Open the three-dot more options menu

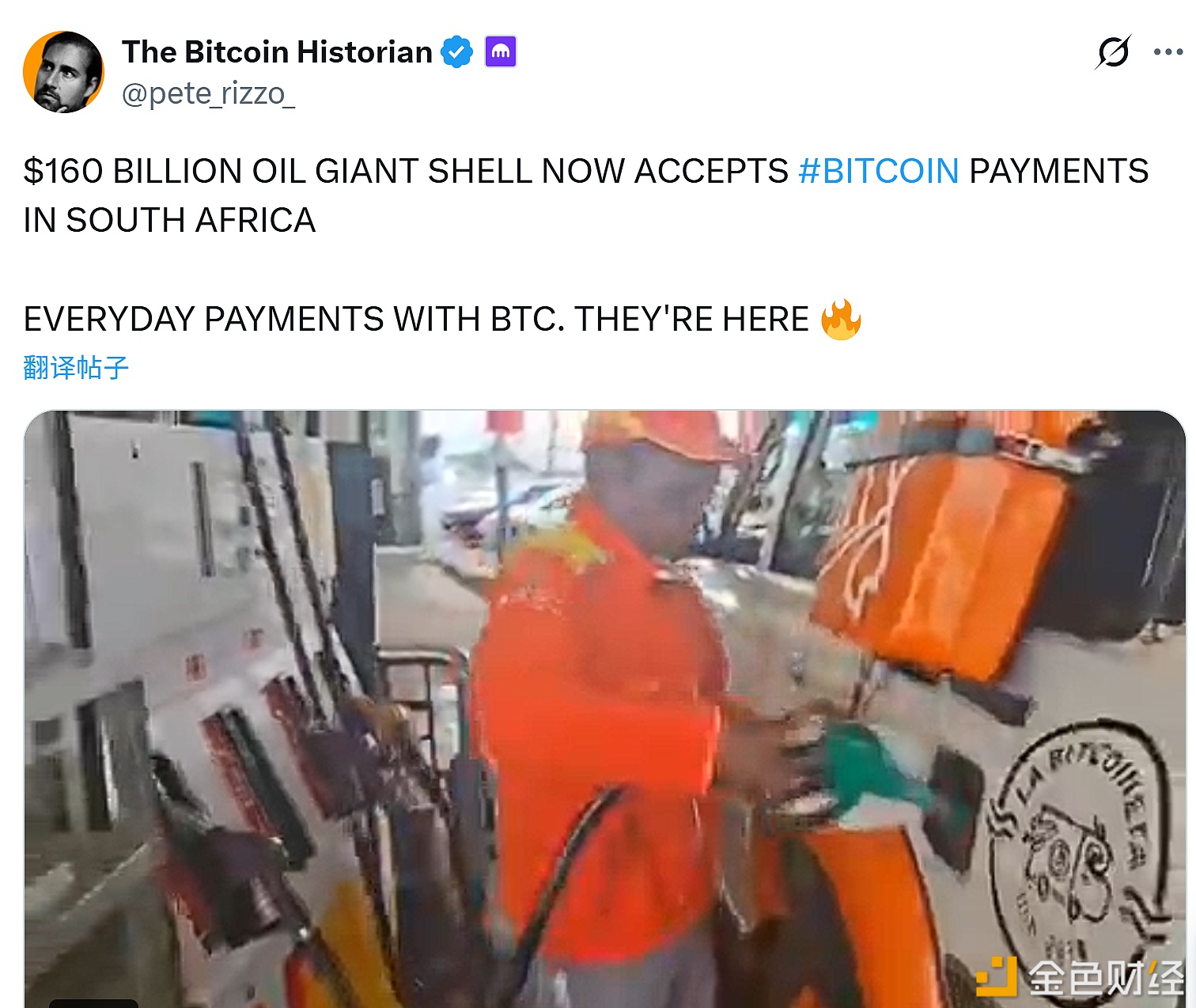(1168, 52)
